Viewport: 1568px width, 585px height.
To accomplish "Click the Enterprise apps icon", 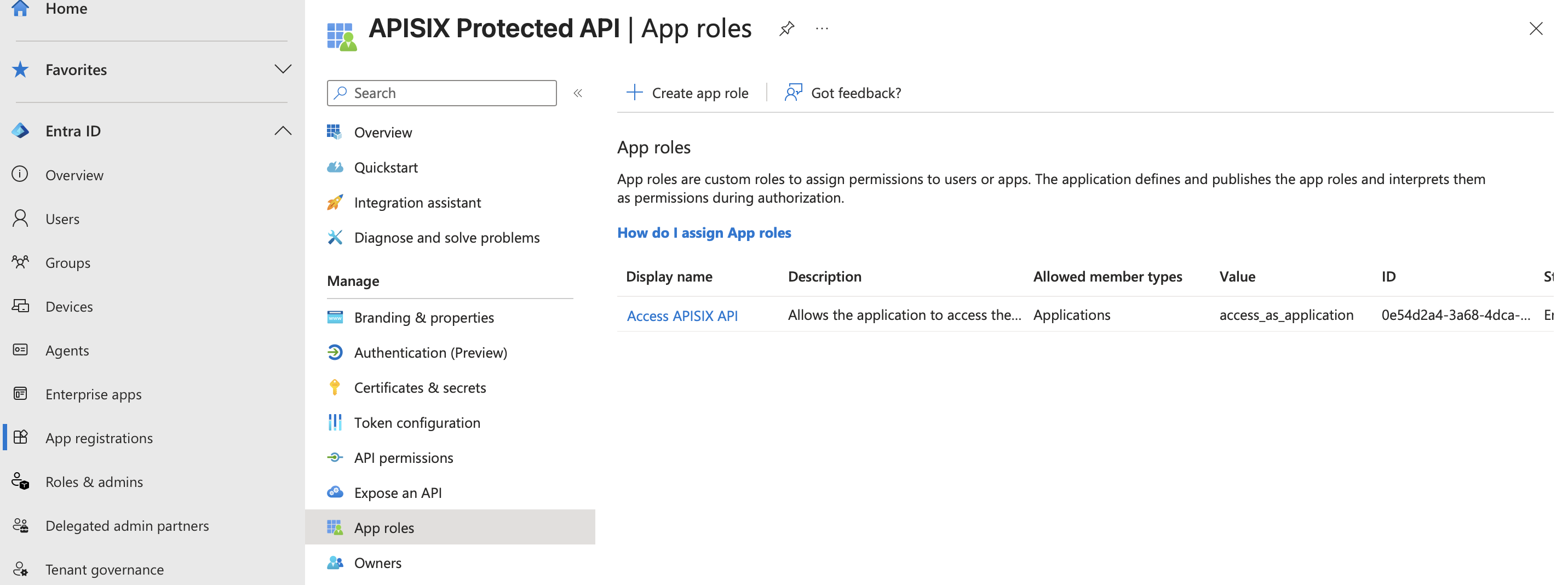I will (20, 394).
